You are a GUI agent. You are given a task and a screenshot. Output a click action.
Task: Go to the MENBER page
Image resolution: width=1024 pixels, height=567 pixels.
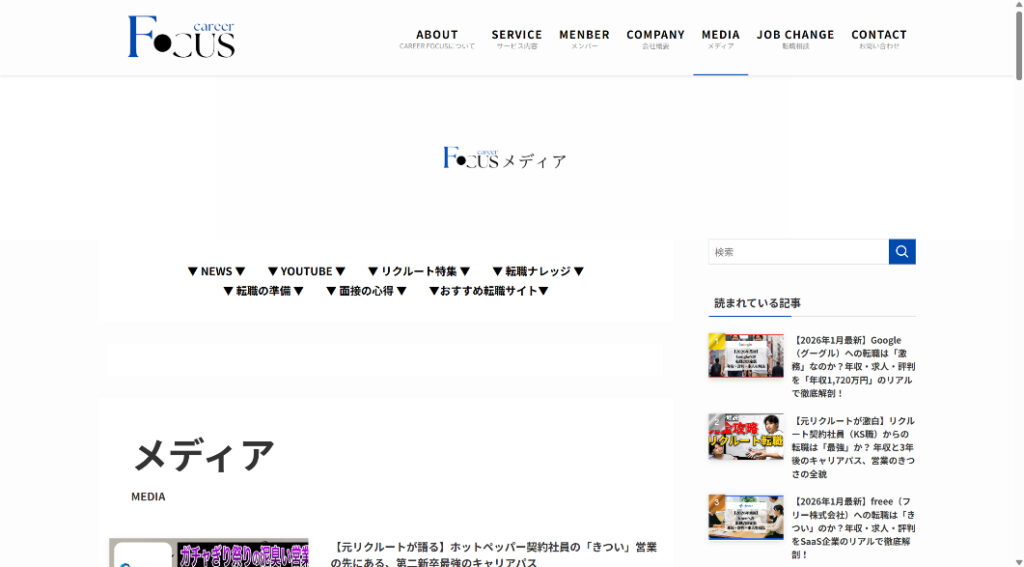[x=584, y=38]
